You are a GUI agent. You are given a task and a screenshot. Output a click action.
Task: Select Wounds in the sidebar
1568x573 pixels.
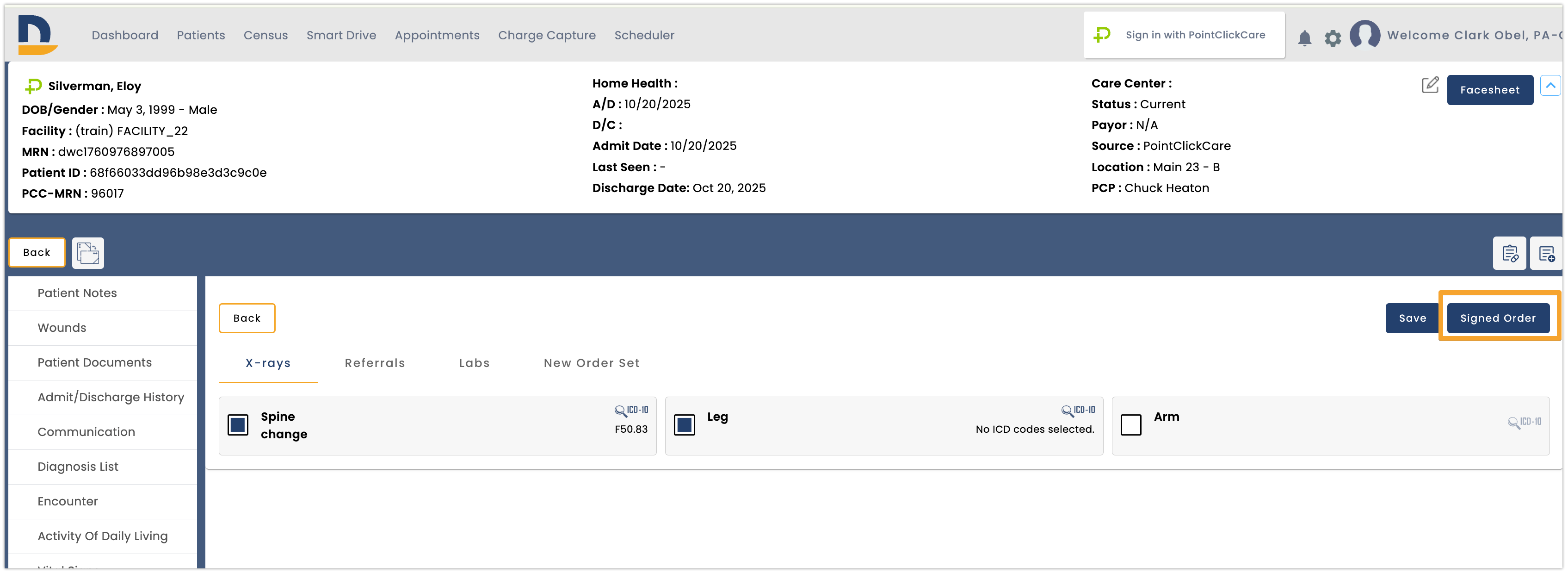click(61, 328)
